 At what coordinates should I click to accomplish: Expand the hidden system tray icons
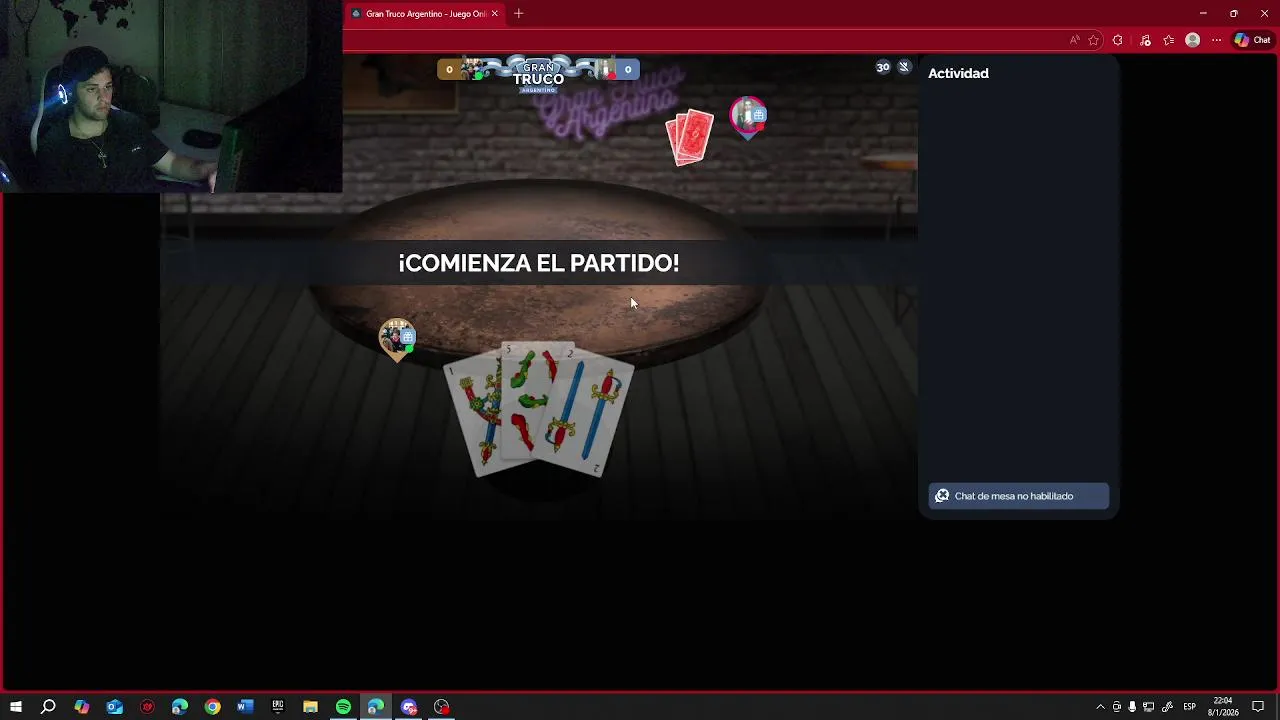1101,707
